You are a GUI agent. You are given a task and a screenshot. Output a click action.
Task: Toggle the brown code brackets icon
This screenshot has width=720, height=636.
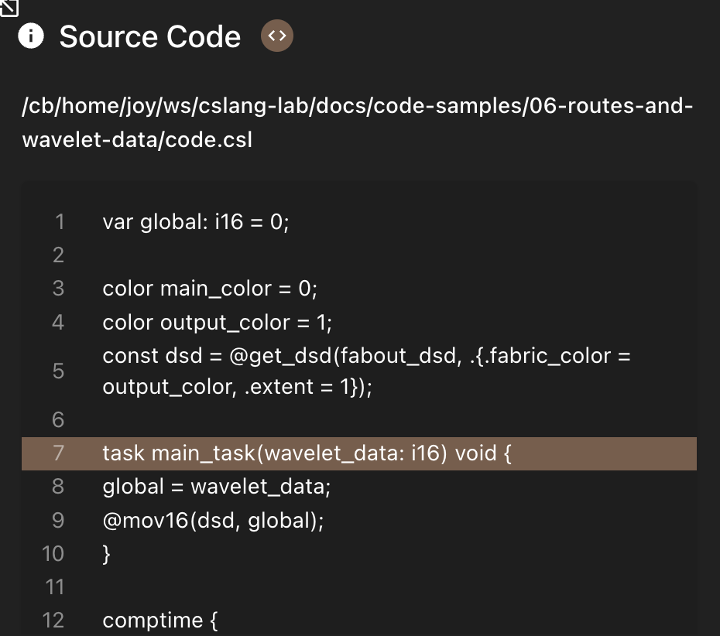click(277, 36)
